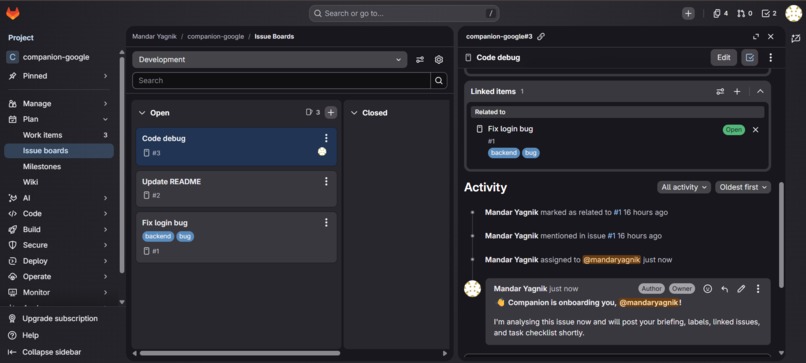806x363 pixels.
Task: Open the to-do list counter
Action: pyautogui.click(x=769, y=13)
